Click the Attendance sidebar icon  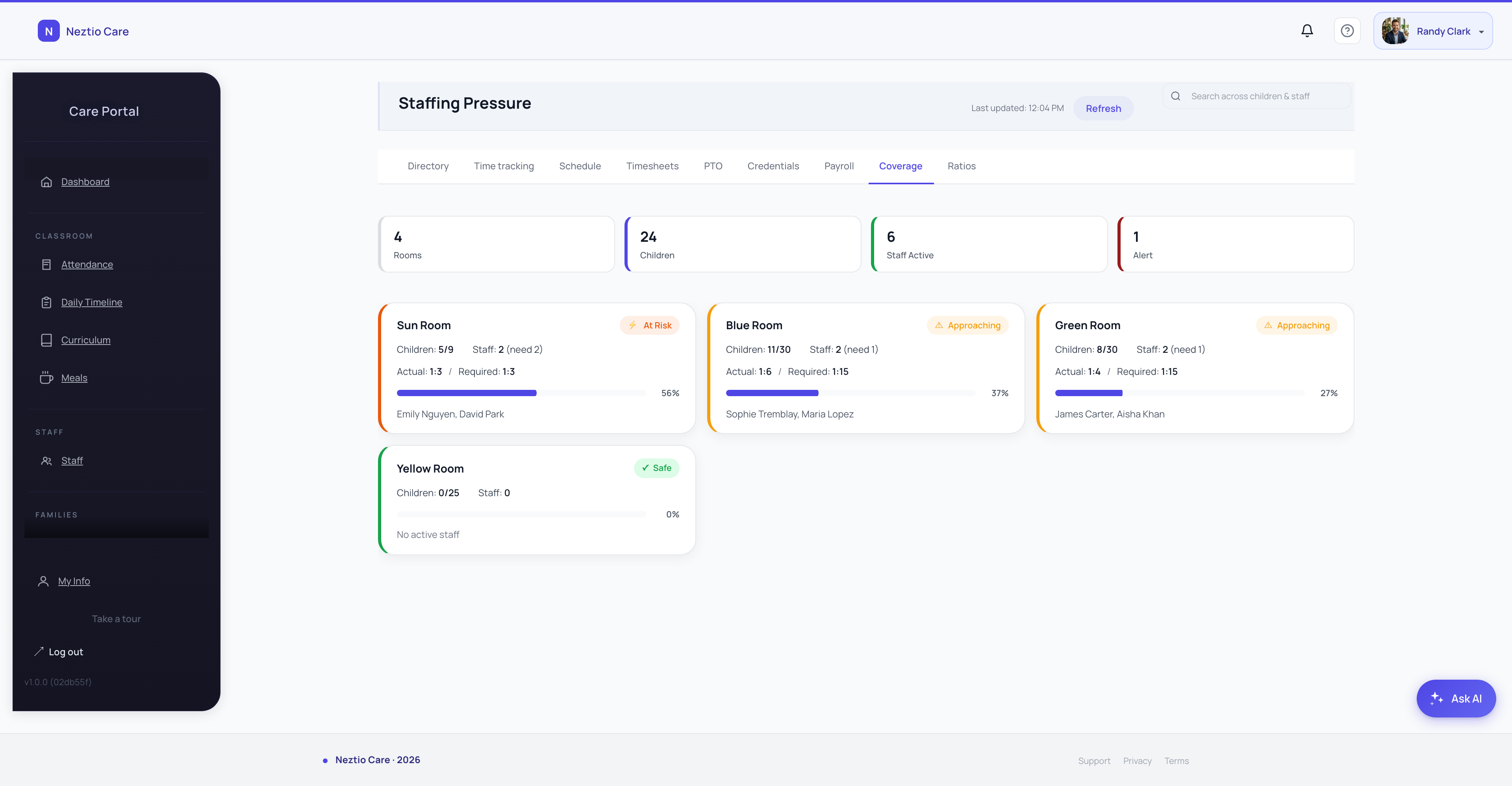tap(46, 265)
